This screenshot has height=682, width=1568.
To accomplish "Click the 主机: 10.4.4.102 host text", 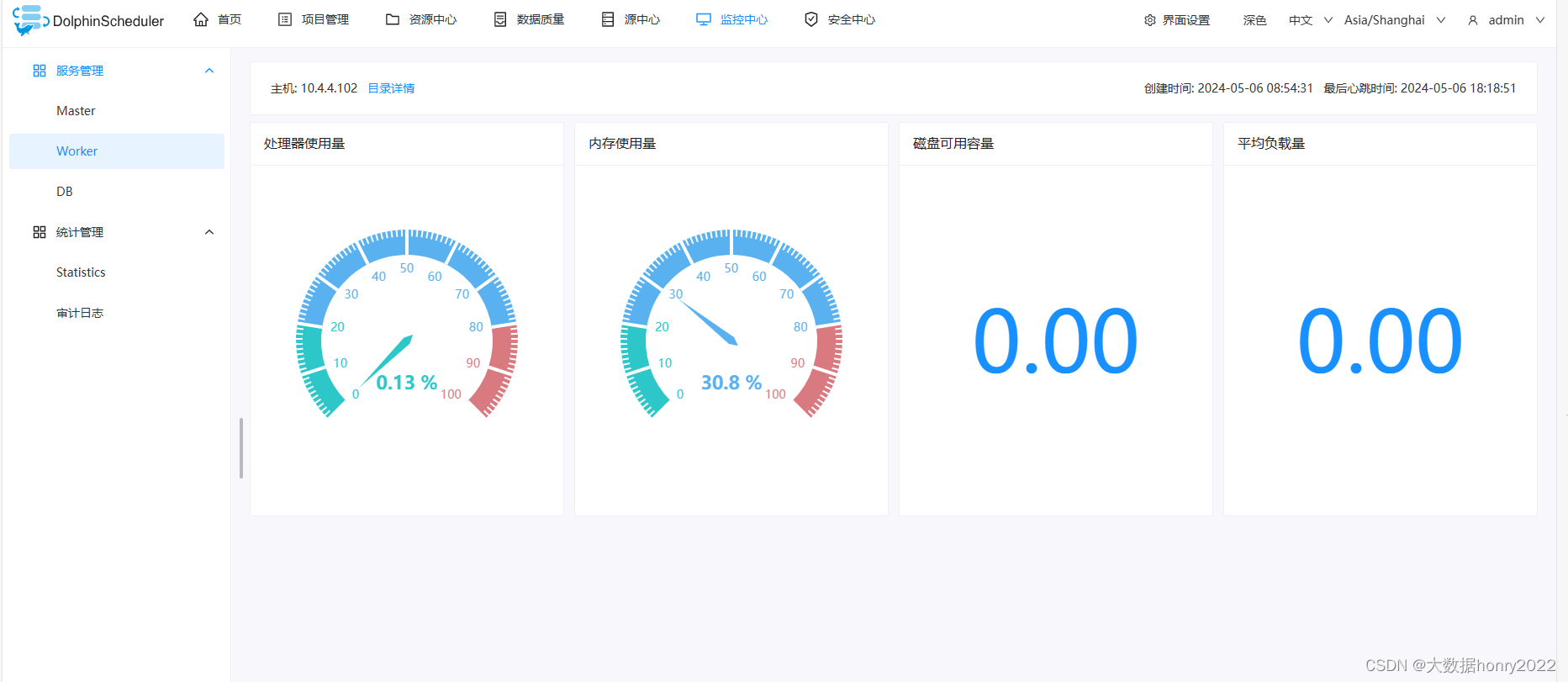I will [314, 88].
